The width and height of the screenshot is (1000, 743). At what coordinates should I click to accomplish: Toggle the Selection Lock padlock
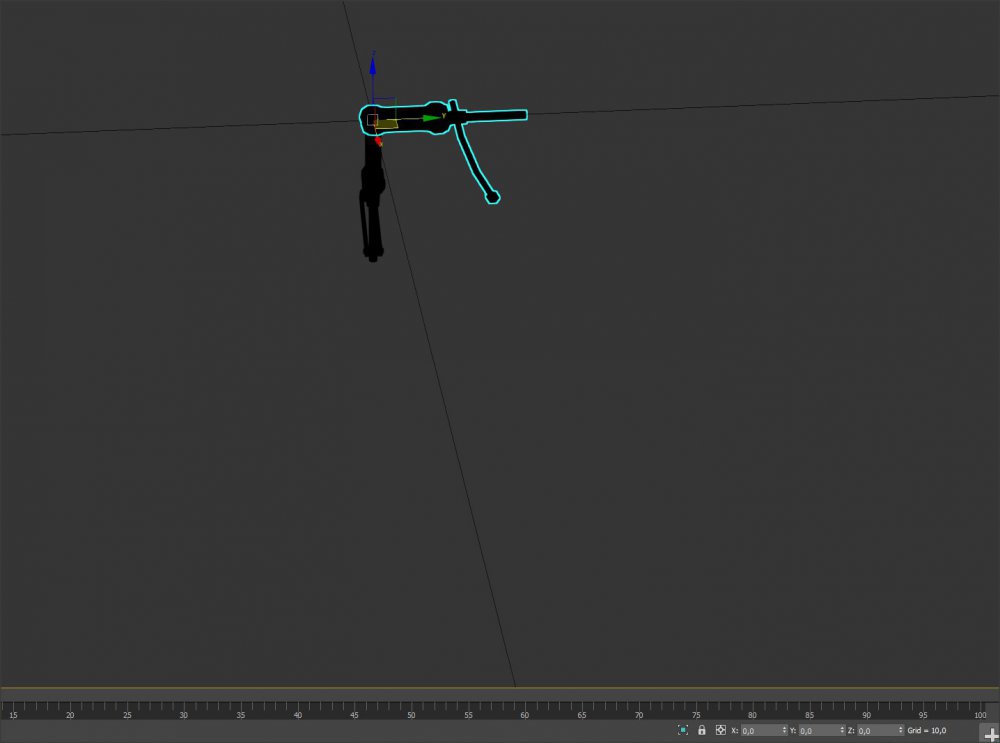[x=701, y=730]
